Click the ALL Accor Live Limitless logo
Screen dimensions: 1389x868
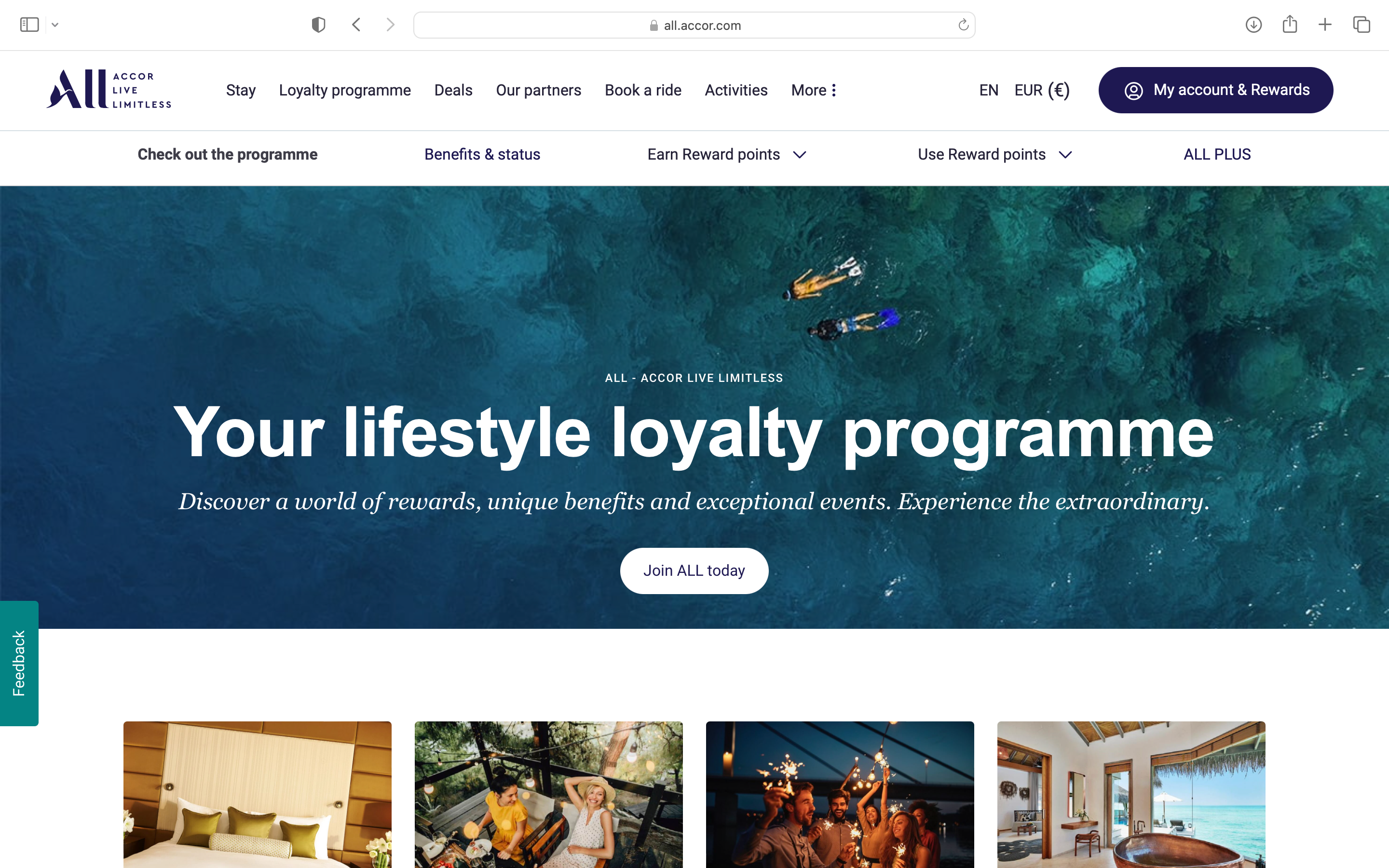point(109,90)
